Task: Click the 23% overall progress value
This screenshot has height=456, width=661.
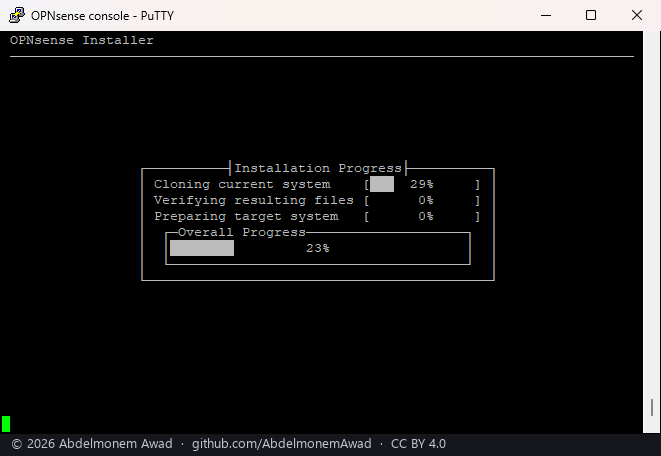Action: pyautogui.click(x=318, y=248)
